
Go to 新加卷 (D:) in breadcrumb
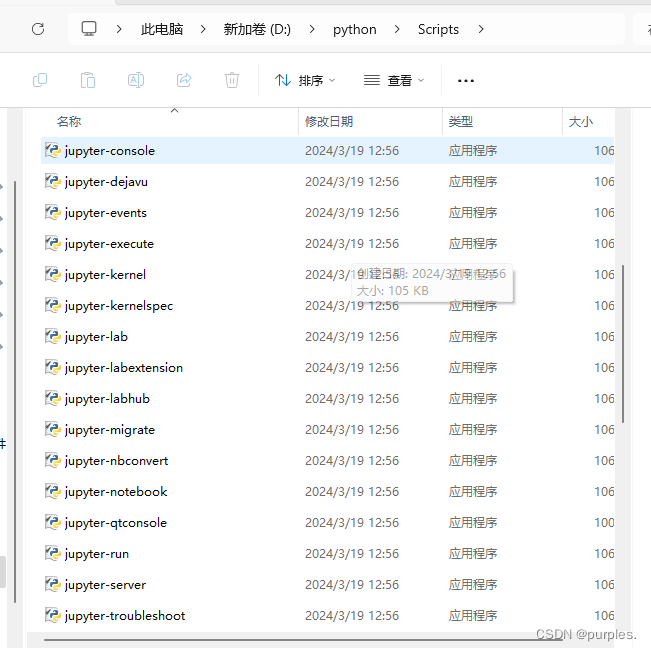click(x=257, y=29)
